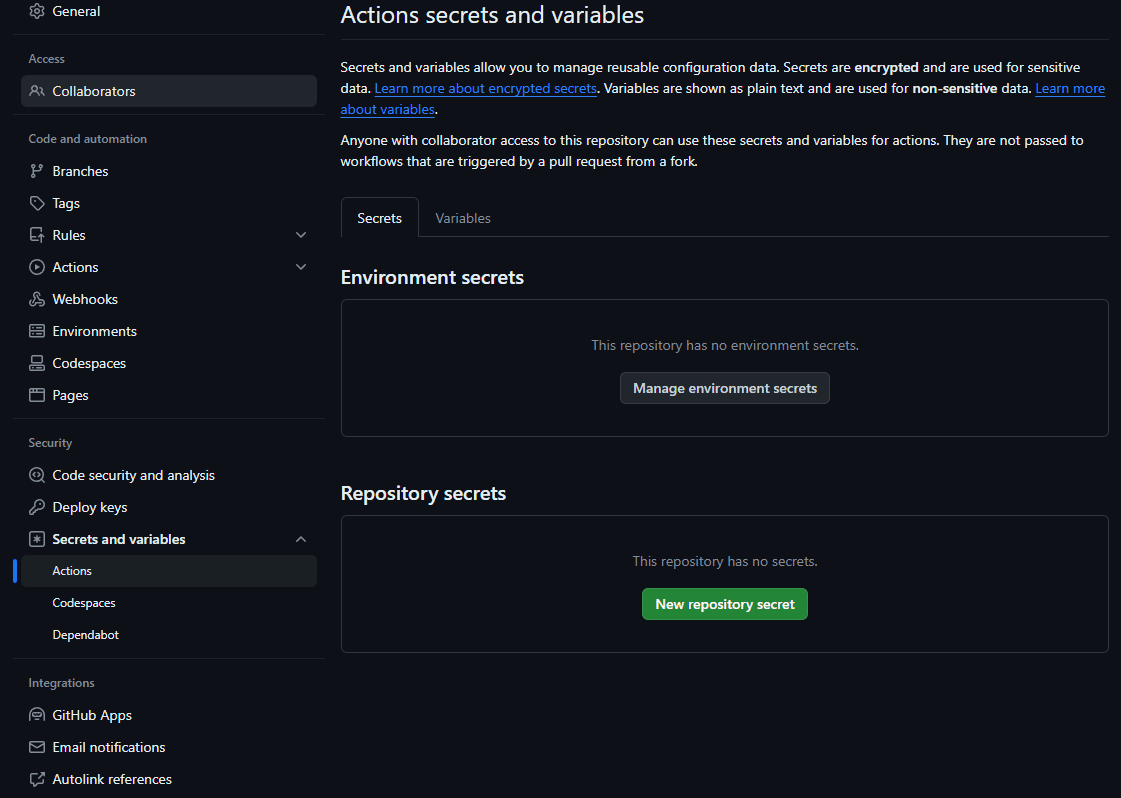
Task: Click the Code security shield-search icon
Action: pyautogui.click(x=36, y=476)
